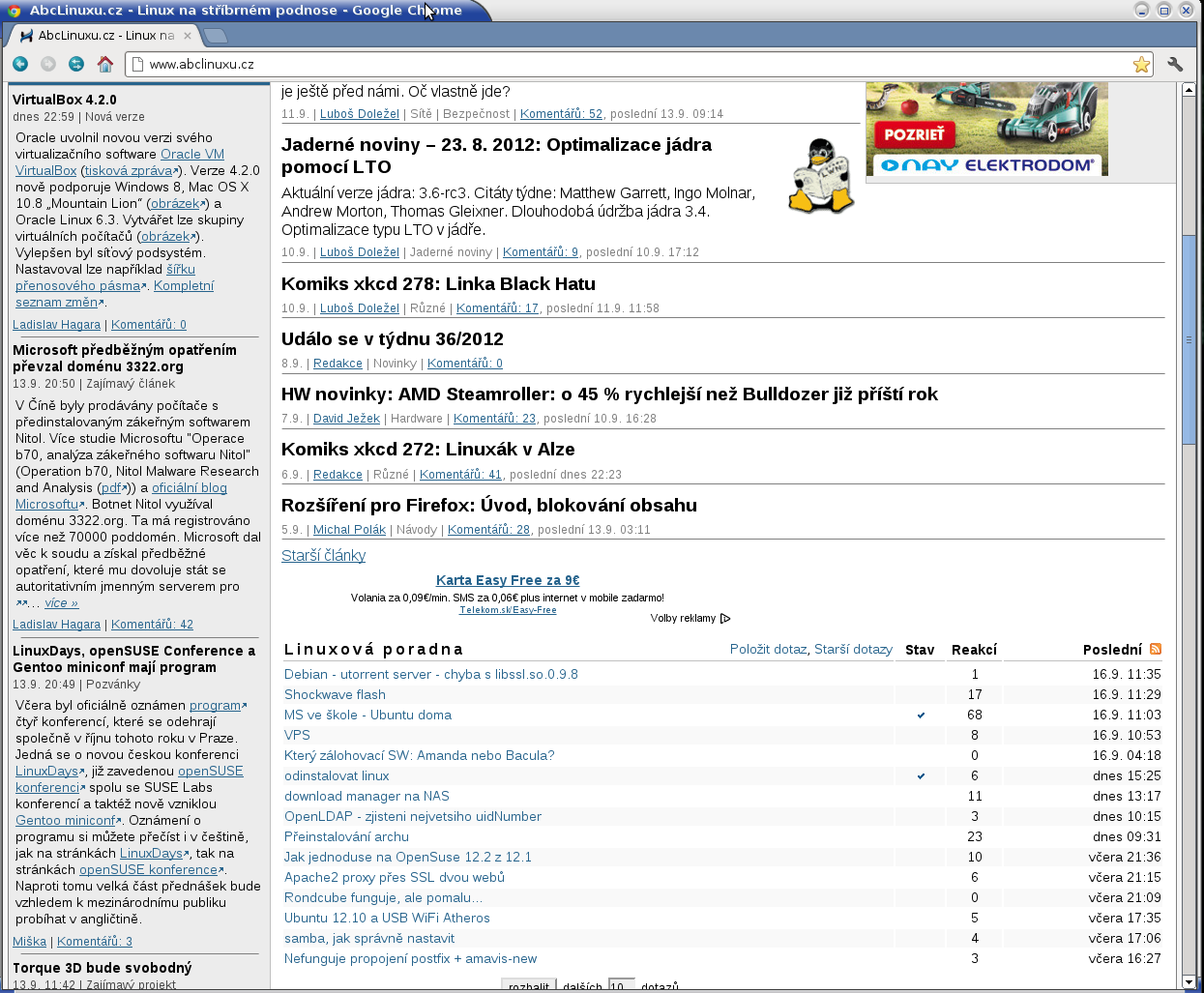
Task: Open Událo se v týdnu 36/2012
Action: click(393, 339)
